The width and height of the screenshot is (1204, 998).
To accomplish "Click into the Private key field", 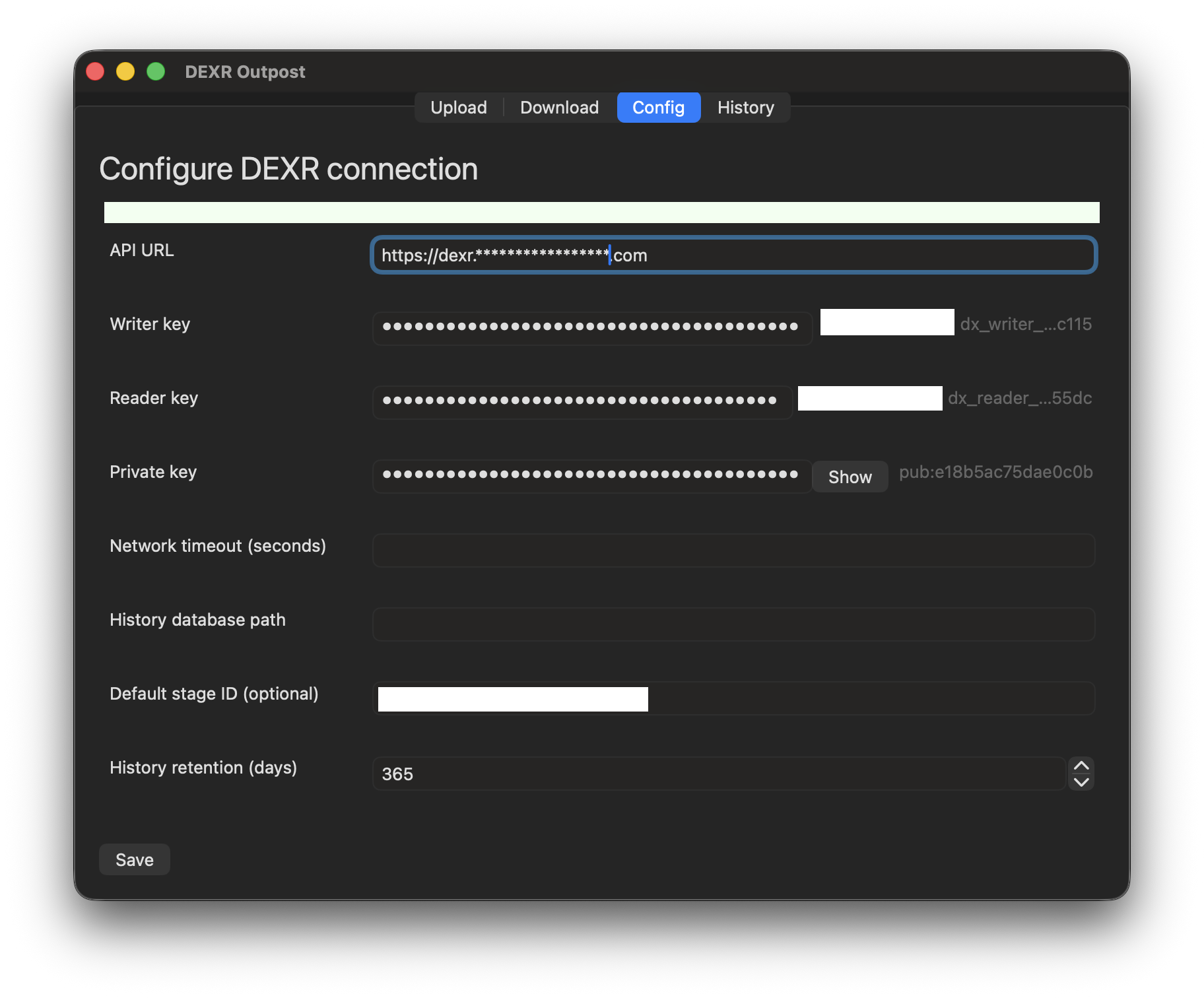I will pyautogui.click(x=592, y=476).
